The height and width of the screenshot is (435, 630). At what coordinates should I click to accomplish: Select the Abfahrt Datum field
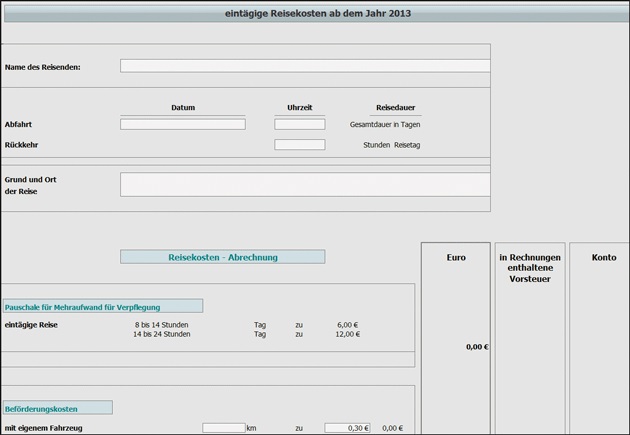182,124
